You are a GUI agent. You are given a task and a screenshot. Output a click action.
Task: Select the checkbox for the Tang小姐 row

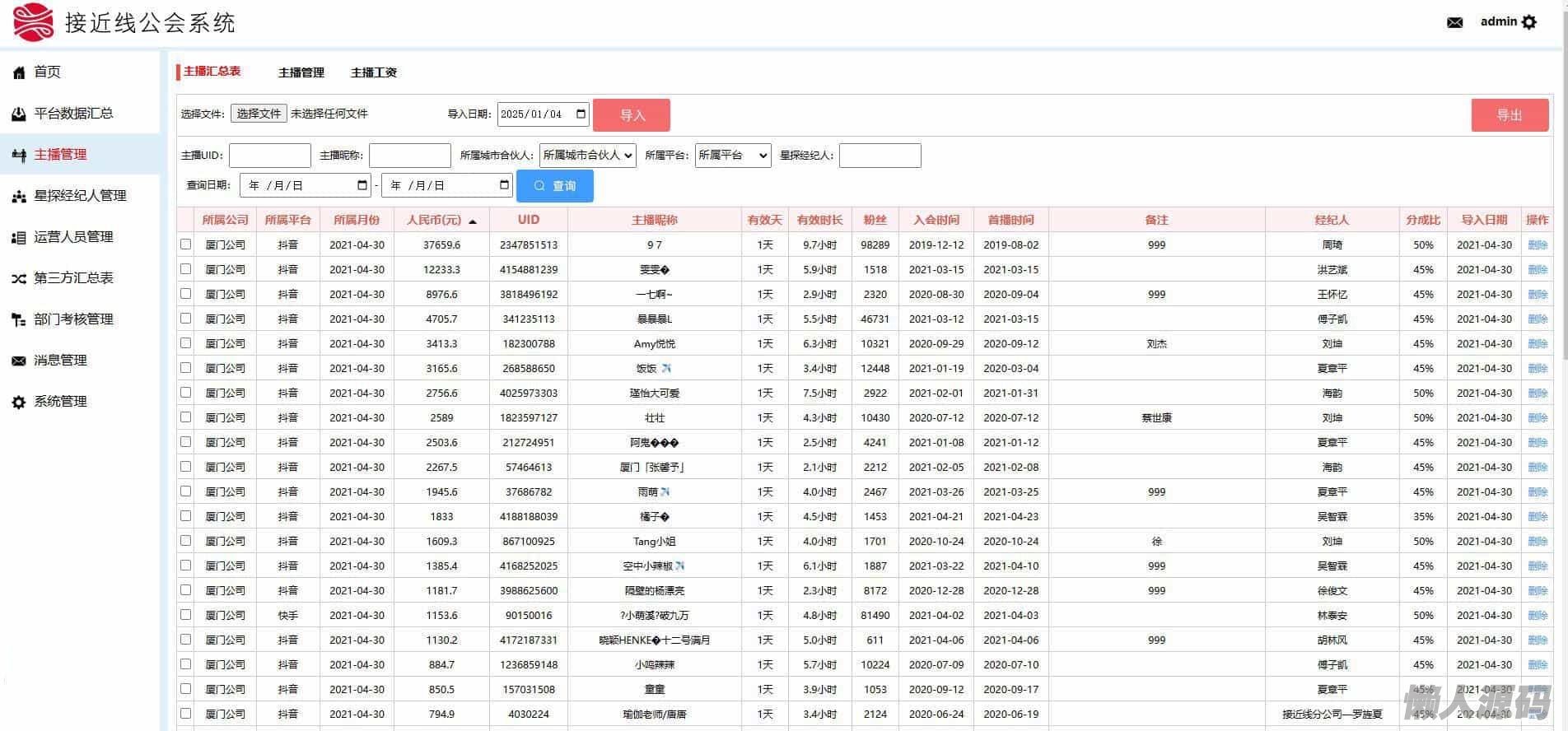point(185,541)
